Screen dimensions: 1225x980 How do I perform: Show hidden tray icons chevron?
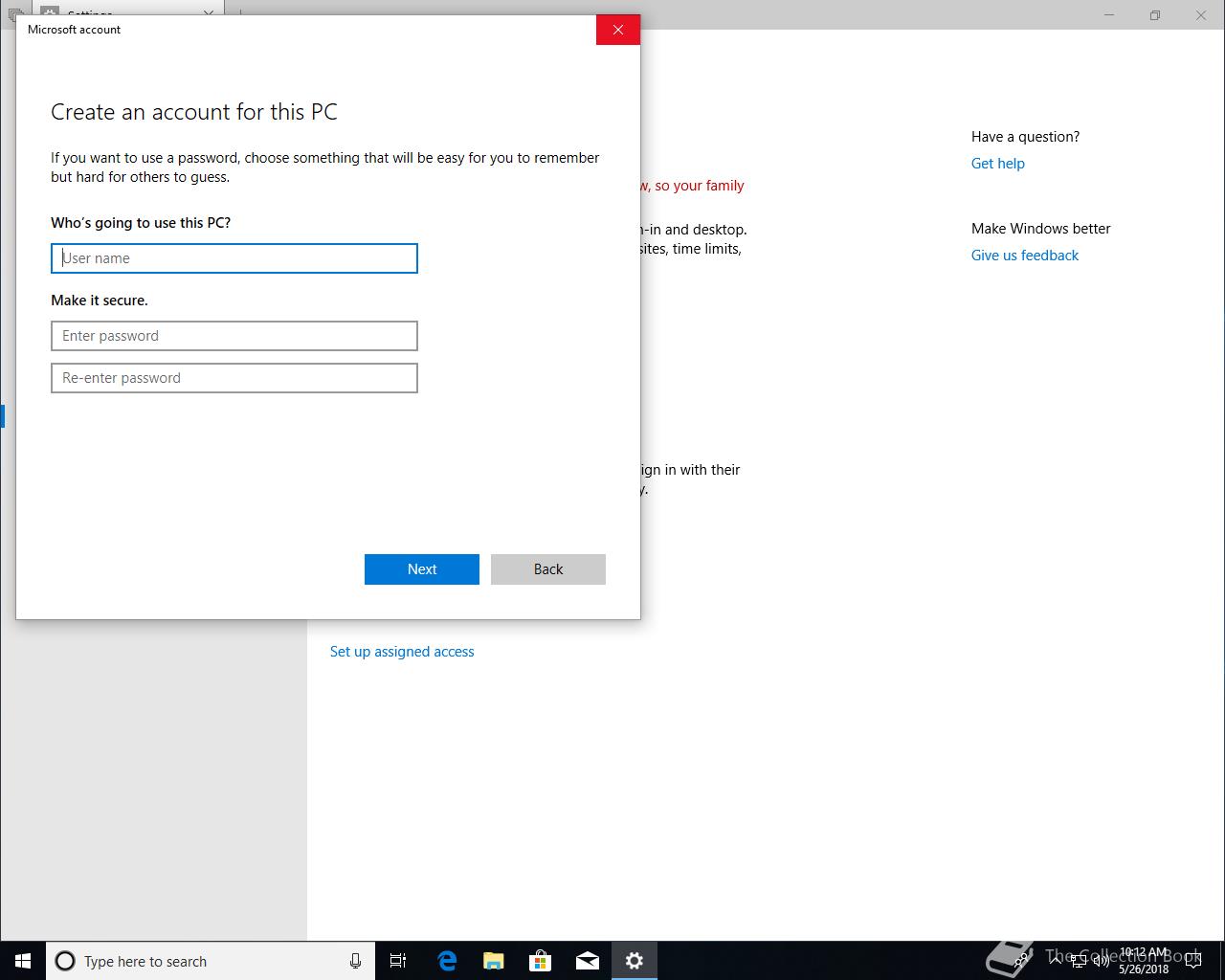click(1056, 961)
